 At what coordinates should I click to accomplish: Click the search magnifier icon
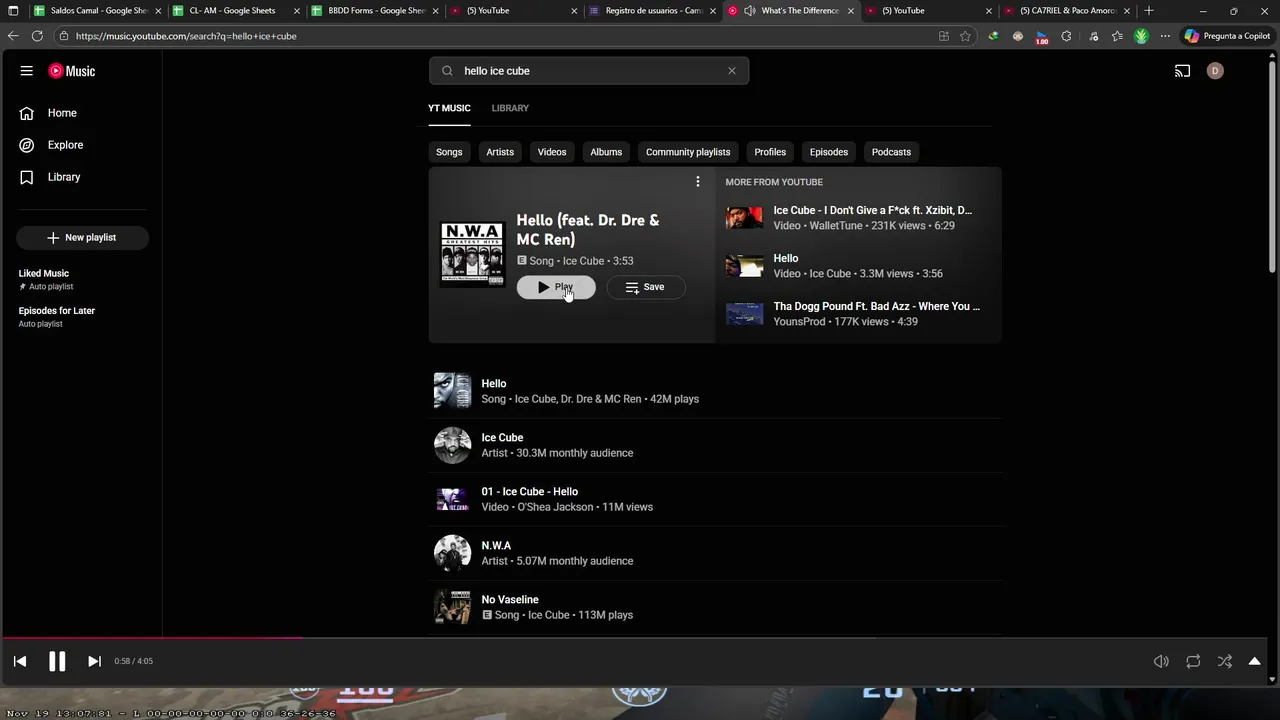point(447,71)
